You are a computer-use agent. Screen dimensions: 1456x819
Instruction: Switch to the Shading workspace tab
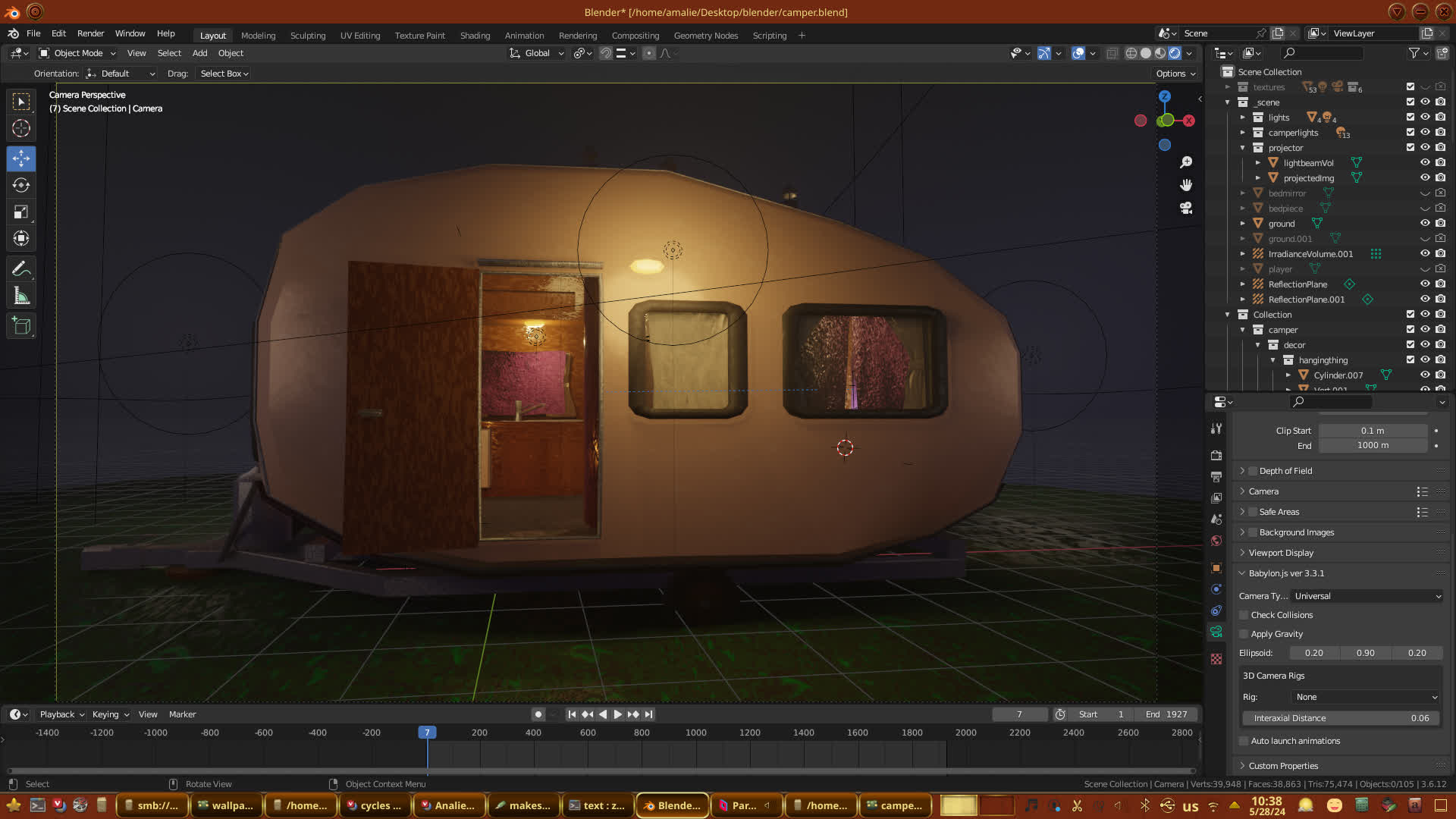[475, 36]
